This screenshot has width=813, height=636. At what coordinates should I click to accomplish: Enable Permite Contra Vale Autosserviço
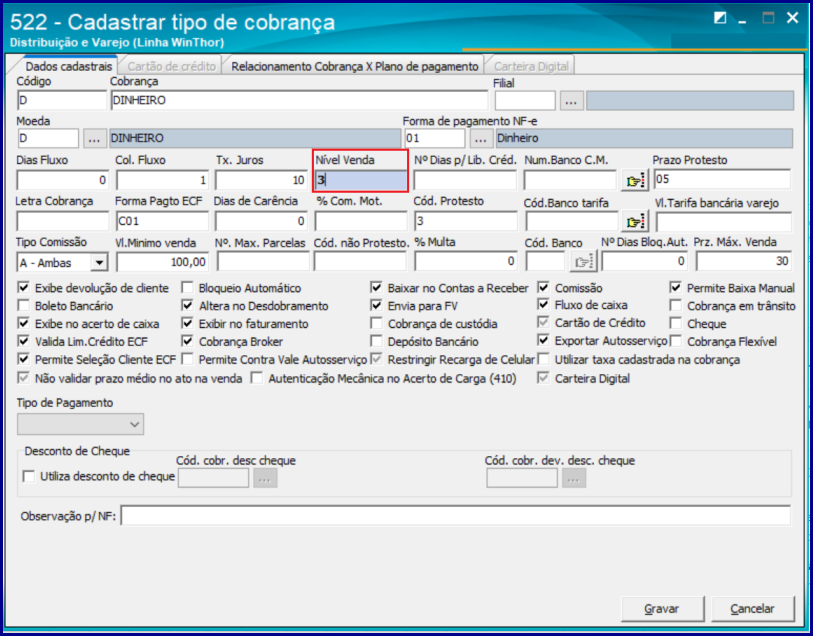coord(188,359)
